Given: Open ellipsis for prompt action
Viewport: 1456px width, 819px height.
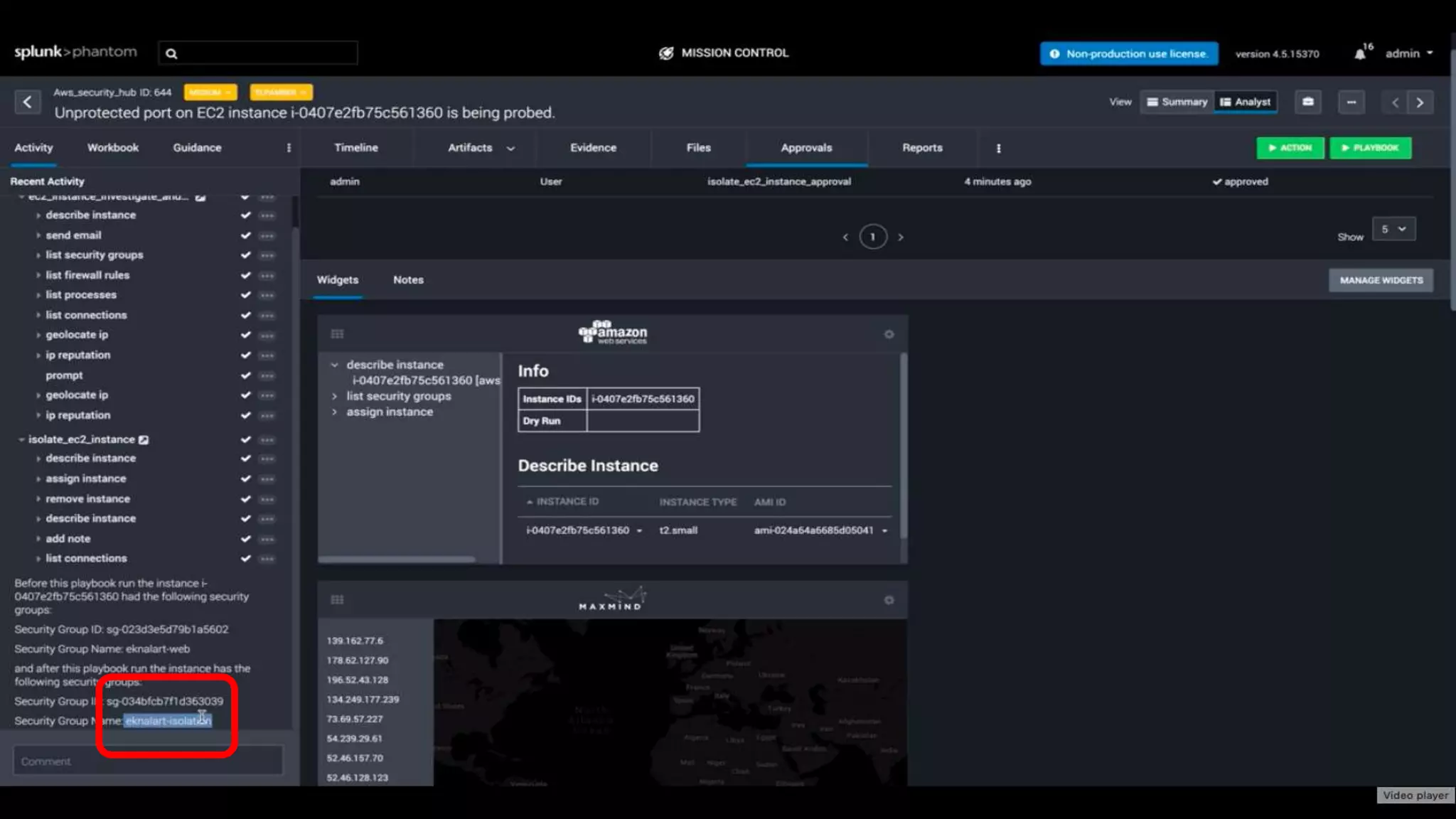Looking at the screenshot, I should (x=267, y=375).
